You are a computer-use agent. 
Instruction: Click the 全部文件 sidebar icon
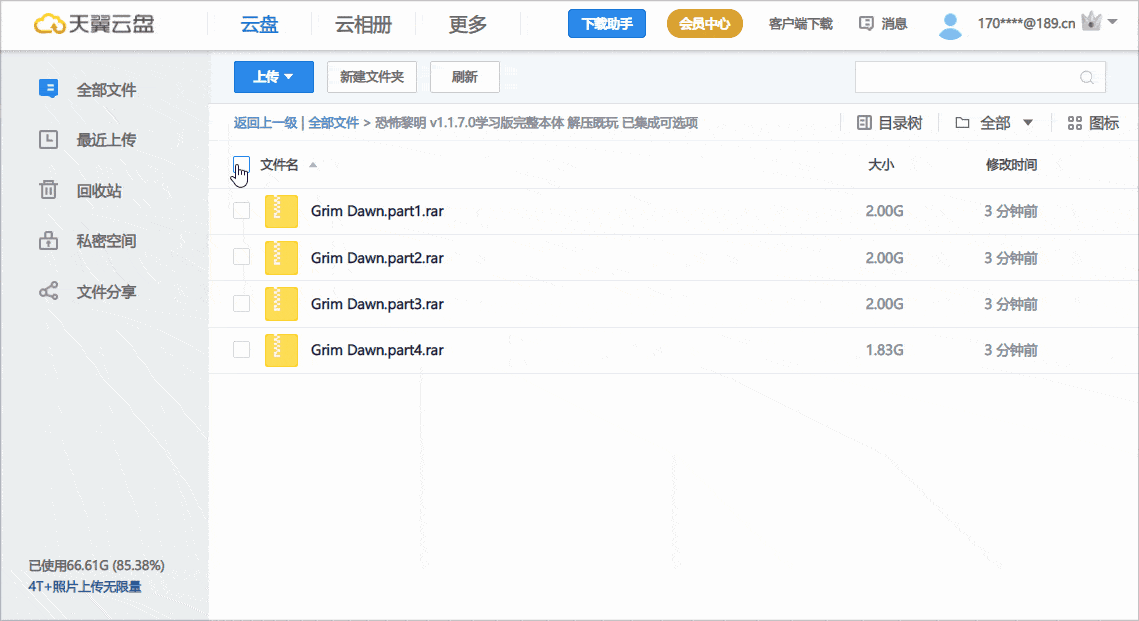[x=48, y=89]
